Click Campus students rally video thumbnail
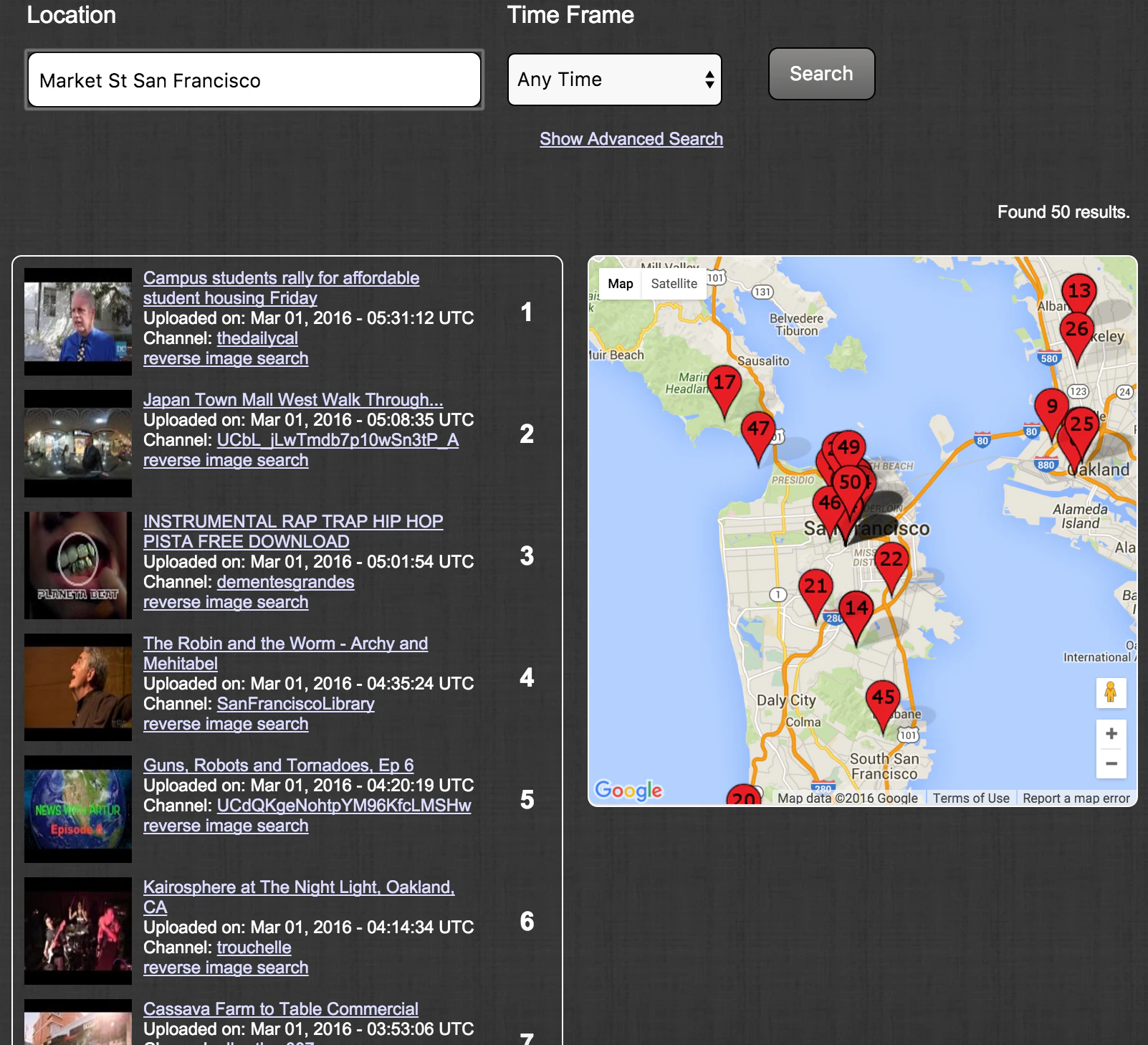 [78, 322]
